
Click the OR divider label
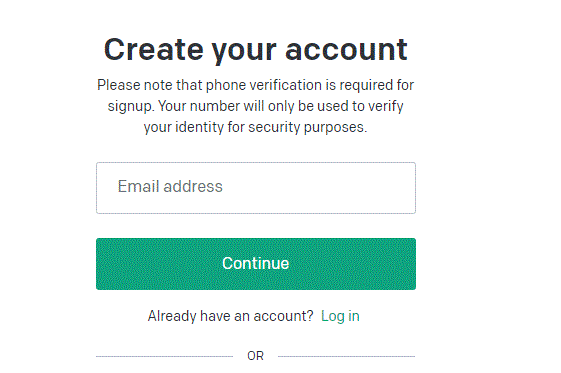point(255,356)
